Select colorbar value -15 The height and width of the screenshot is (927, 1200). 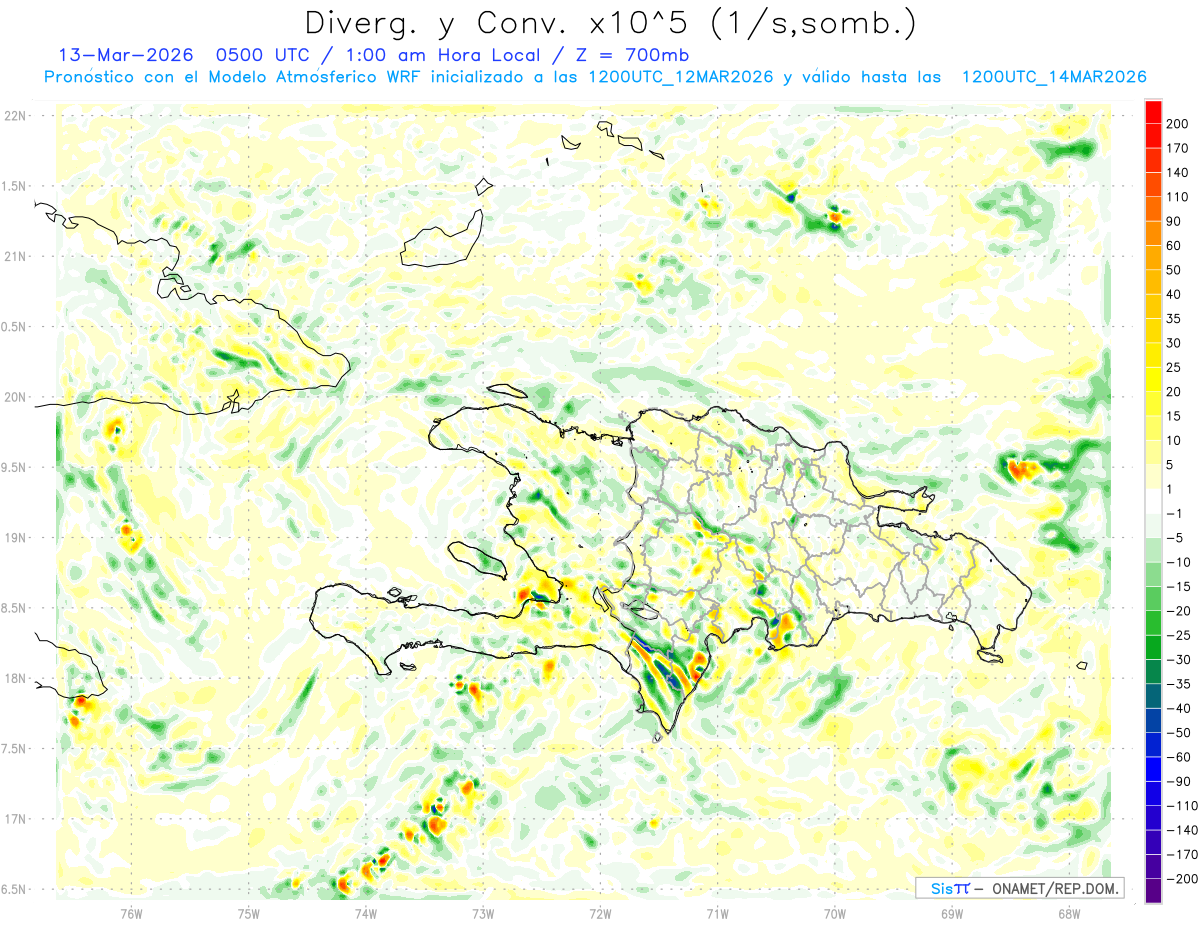click(1178, 587)
